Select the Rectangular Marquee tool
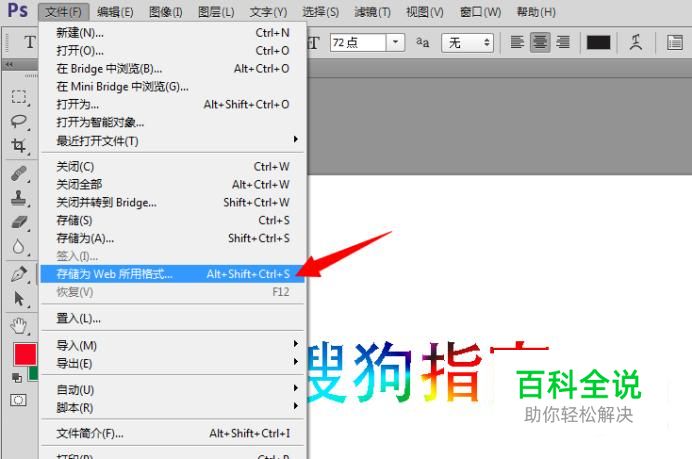The image size is (692, 459). 19,97
